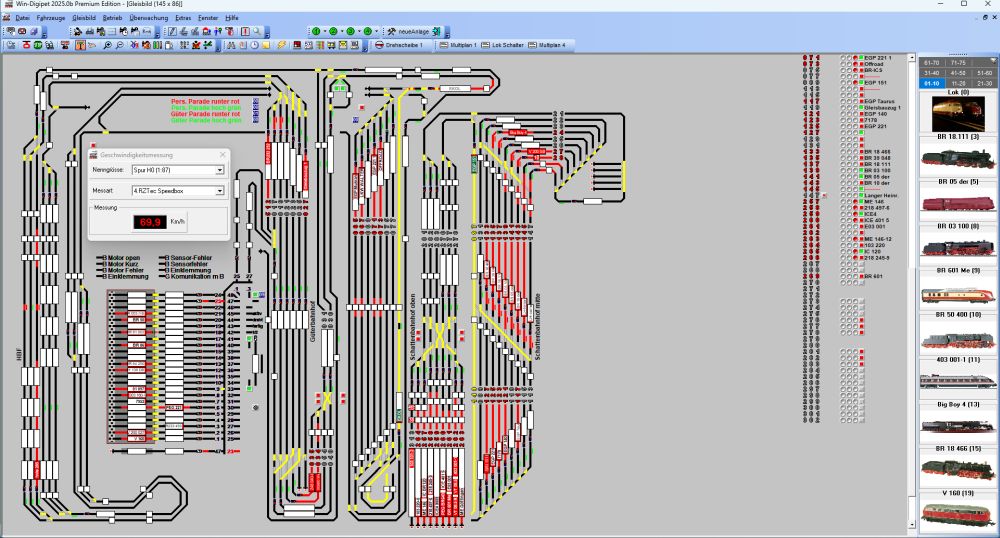Click the clock icon in the toolbar
The width and height of the screenshot is (1000, 538).
(x=254, y=45)
